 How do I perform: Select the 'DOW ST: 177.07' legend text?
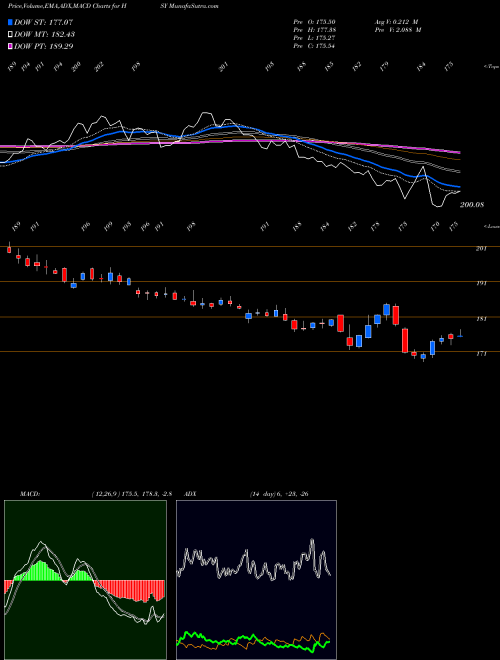point(44,22)
